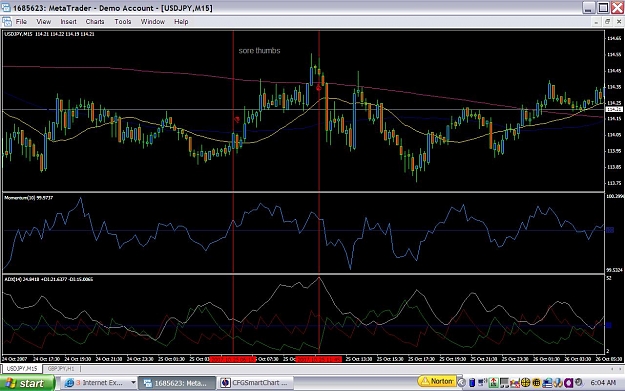Viewport: 625px width, 391px height.
Task: Minimize the inner chart window in the menu bar
Action: coord(596,22)
